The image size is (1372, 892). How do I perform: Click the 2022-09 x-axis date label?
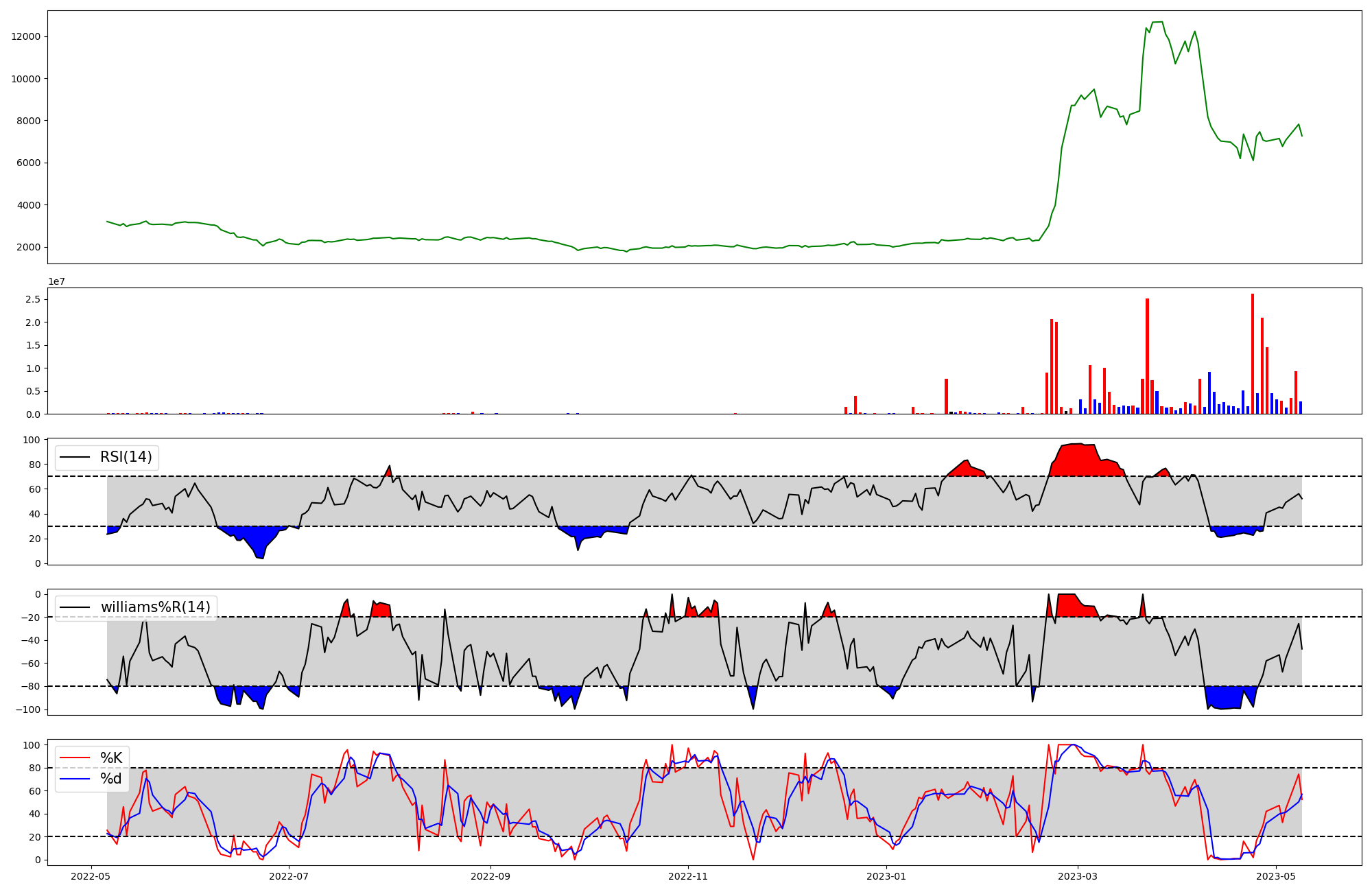(x=490, y=876)
